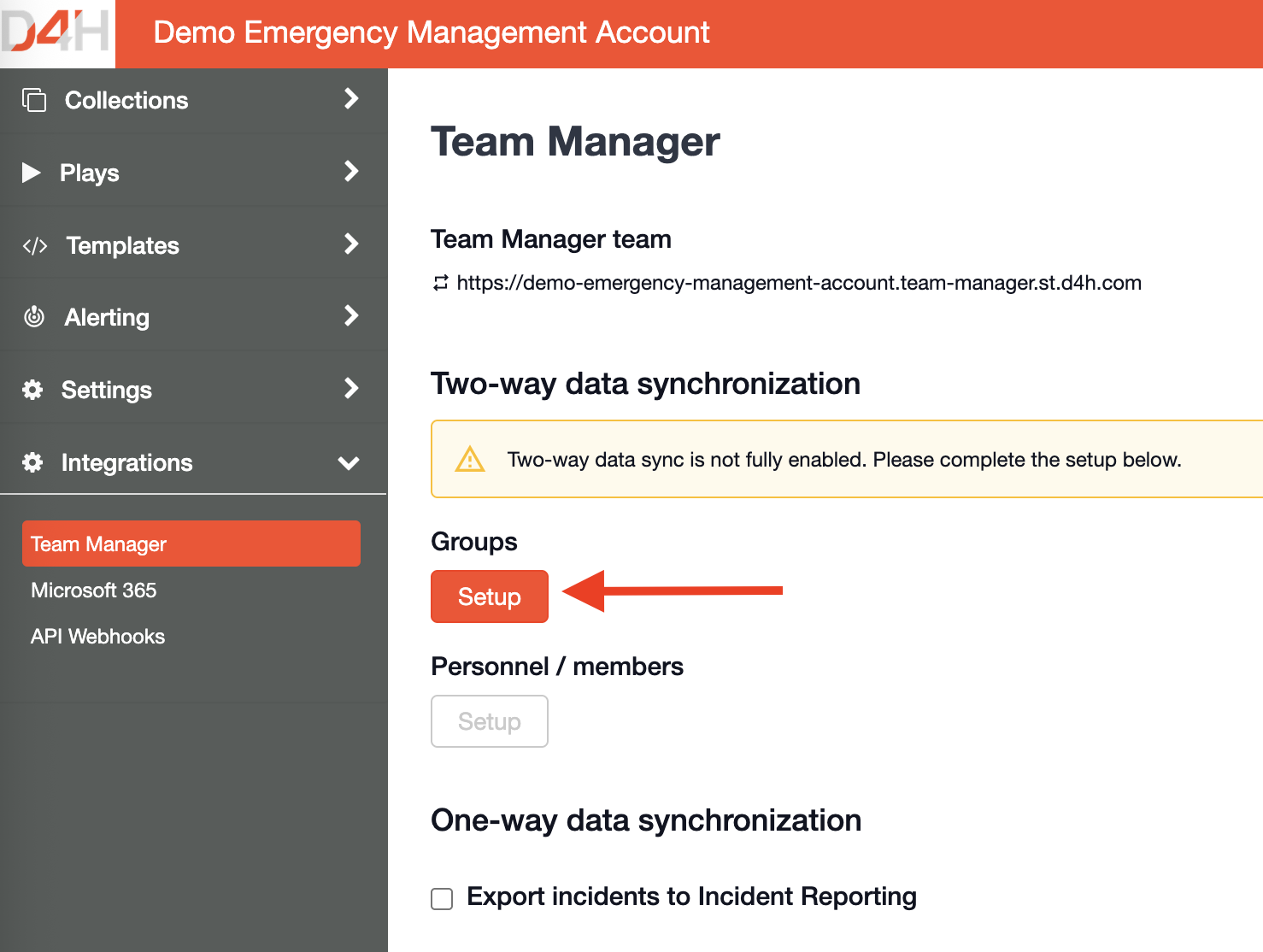Click the Templates code-brackets icon
Screen dimensions: 1263x952
(x=35, y=246)
